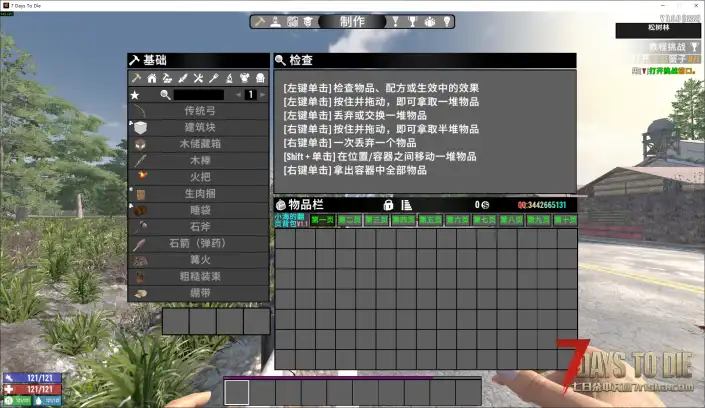The width and height of the screenshot is (705, 408).
Task: Select the 绷带 recipe
Action: coord(199,293)
